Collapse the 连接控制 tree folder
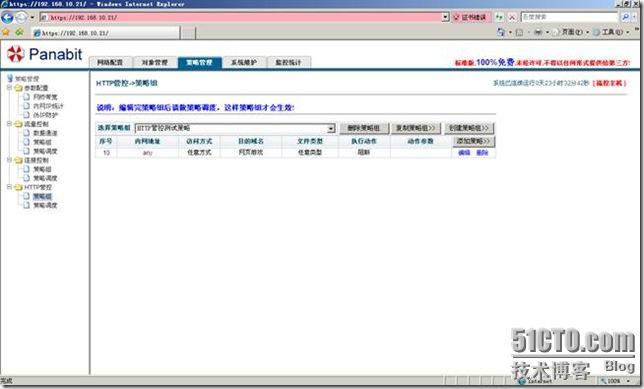The image size is (644, 389). pyautogui.click(x=9, y=160)
